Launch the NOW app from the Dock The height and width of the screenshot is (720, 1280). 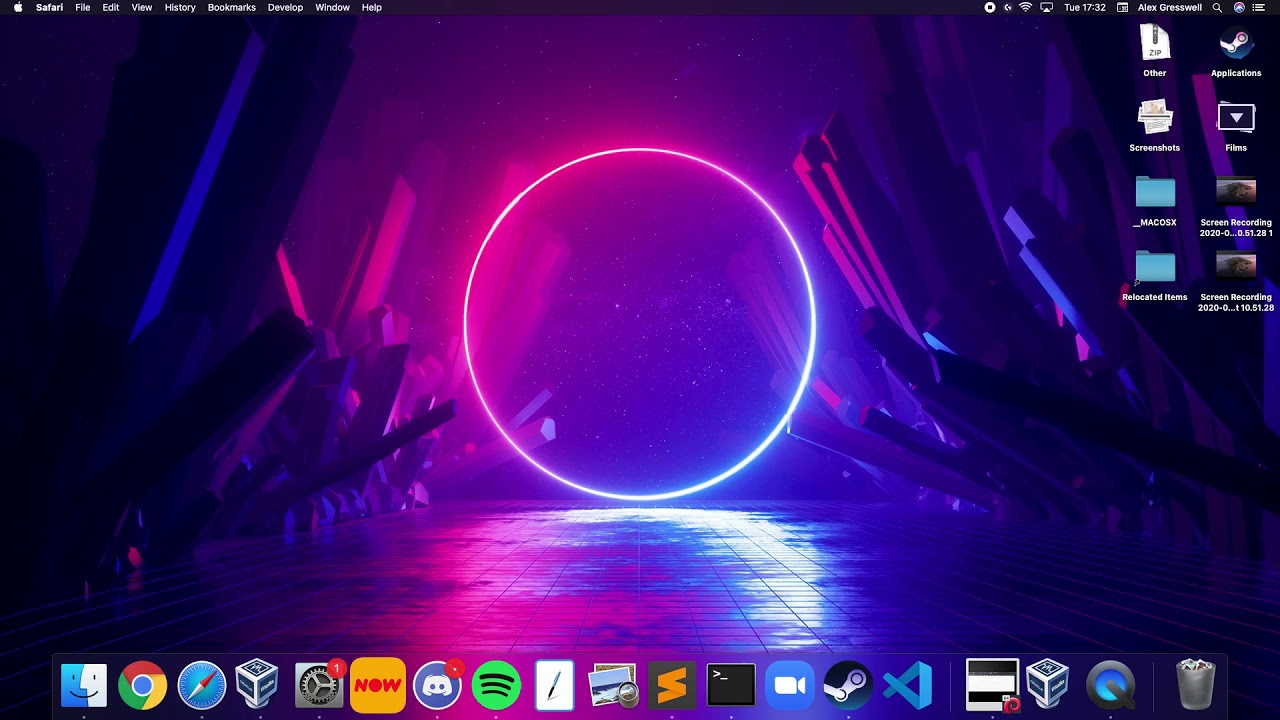[377, 685]
